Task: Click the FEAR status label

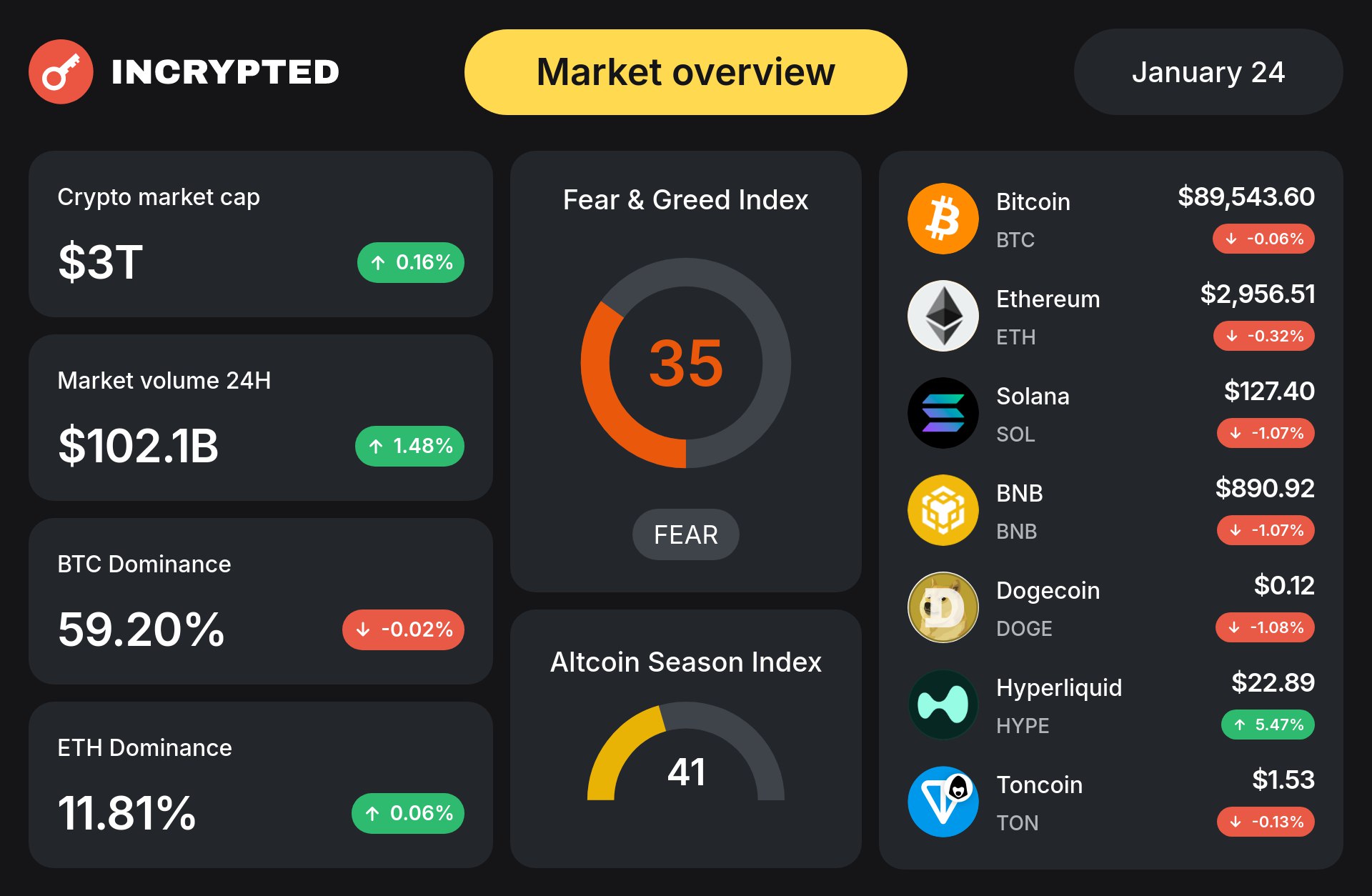Action: click(685, 534)
